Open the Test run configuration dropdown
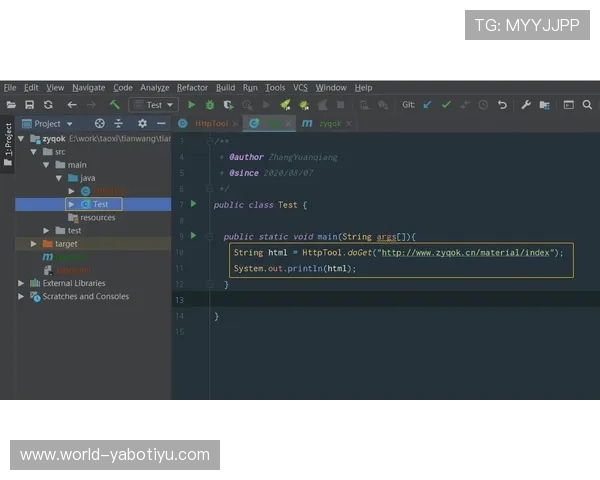 [x=155, y=104]
